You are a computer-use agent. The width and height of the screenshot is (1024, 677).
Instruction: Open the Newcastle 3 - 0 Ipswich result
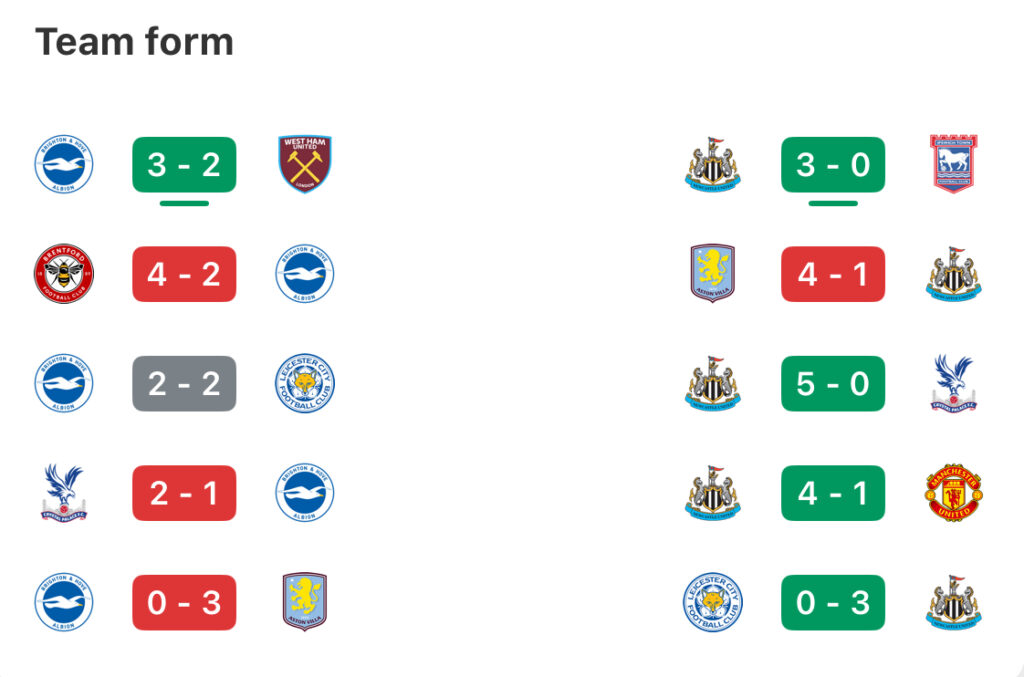pos(833,165)
